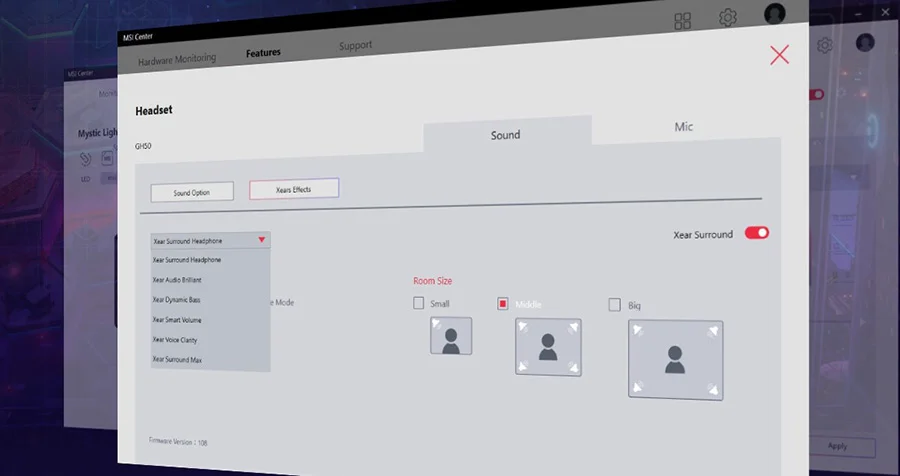Toggle the Xear Surround switch off
This screenshot has height=476, width=900.
pyautogui.click(x=757, y=233)
